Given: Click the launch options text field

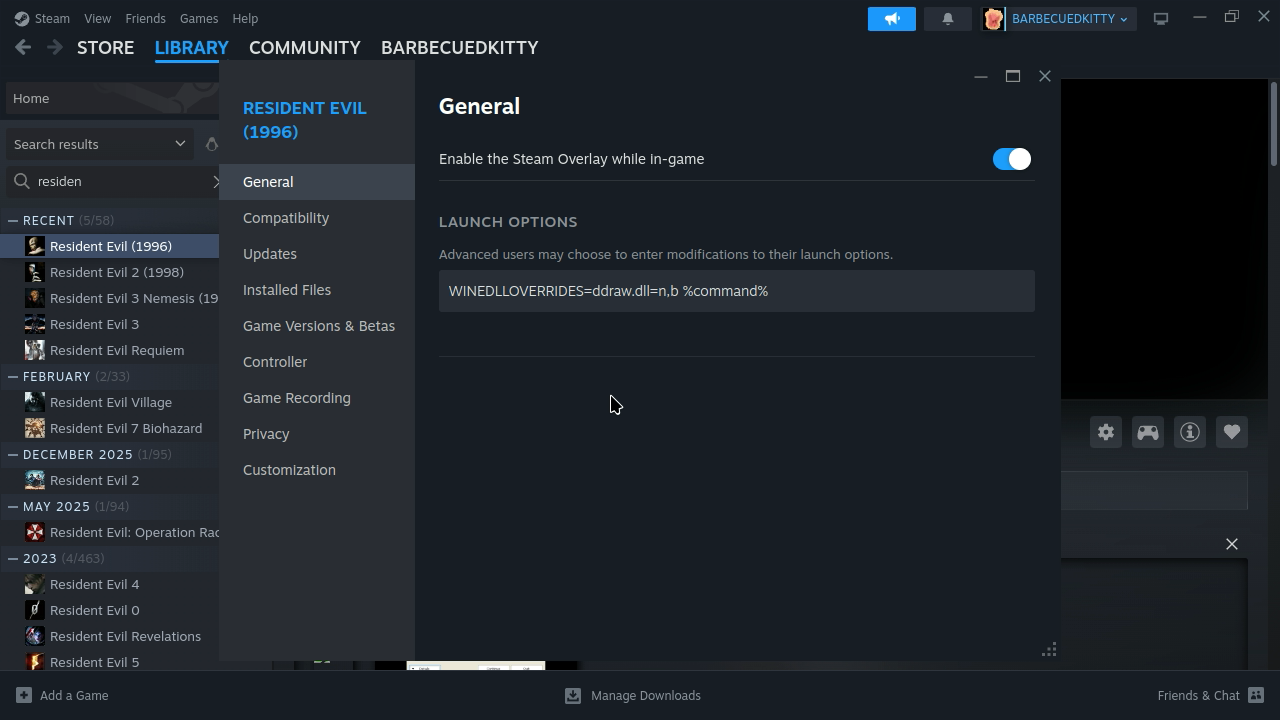Looking at the screenshot, I should coord(736,291).
